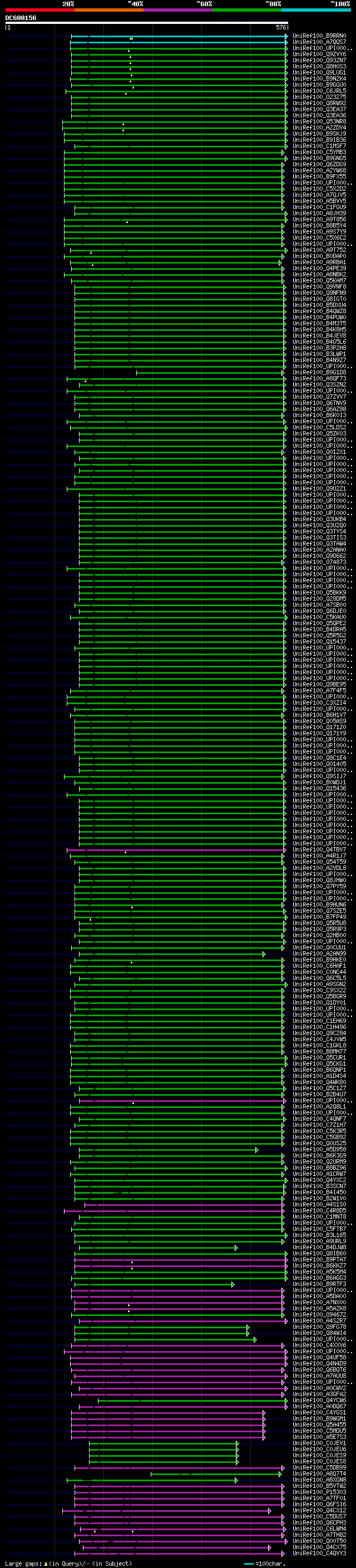
Task: Click the UniRef100_Q1DY01 label
Action: [319, 1002]
